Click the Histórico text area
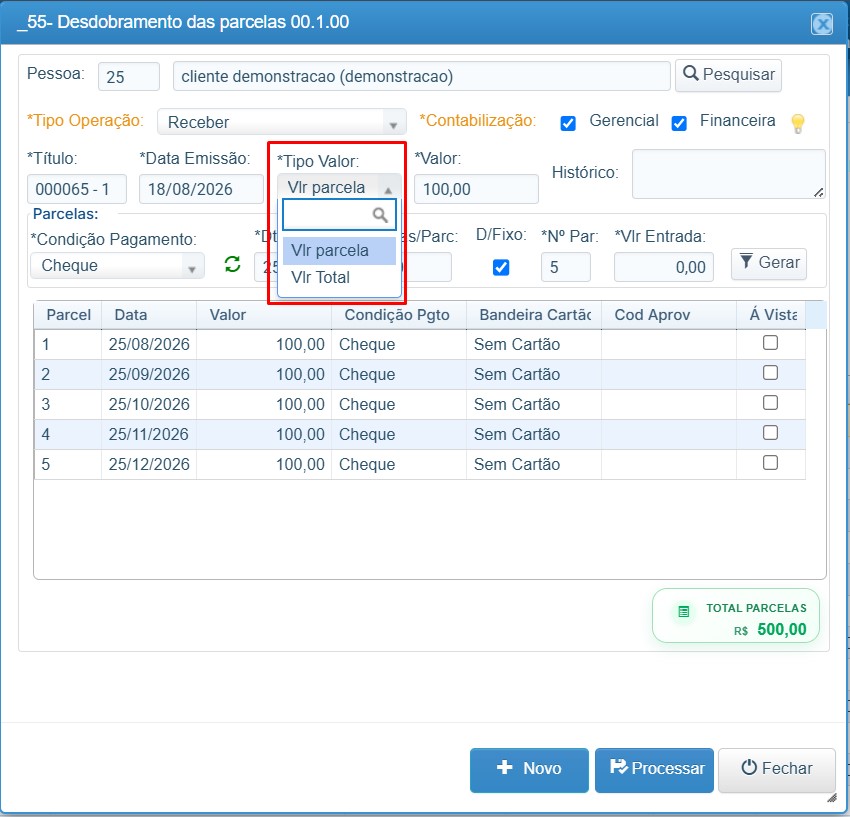This screenshot has height=817, width=850. pyautogui.click(x=729, y=174)
